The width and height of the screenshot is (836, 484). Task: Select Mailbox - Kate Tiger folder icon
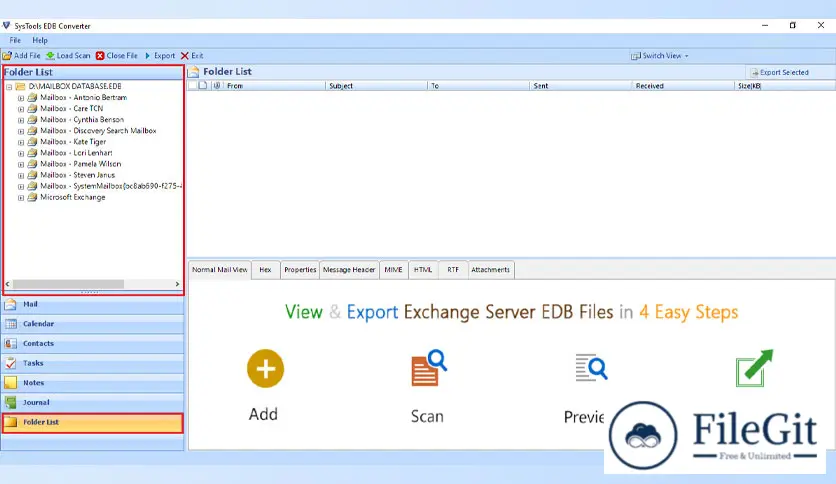tap(32, 142)
